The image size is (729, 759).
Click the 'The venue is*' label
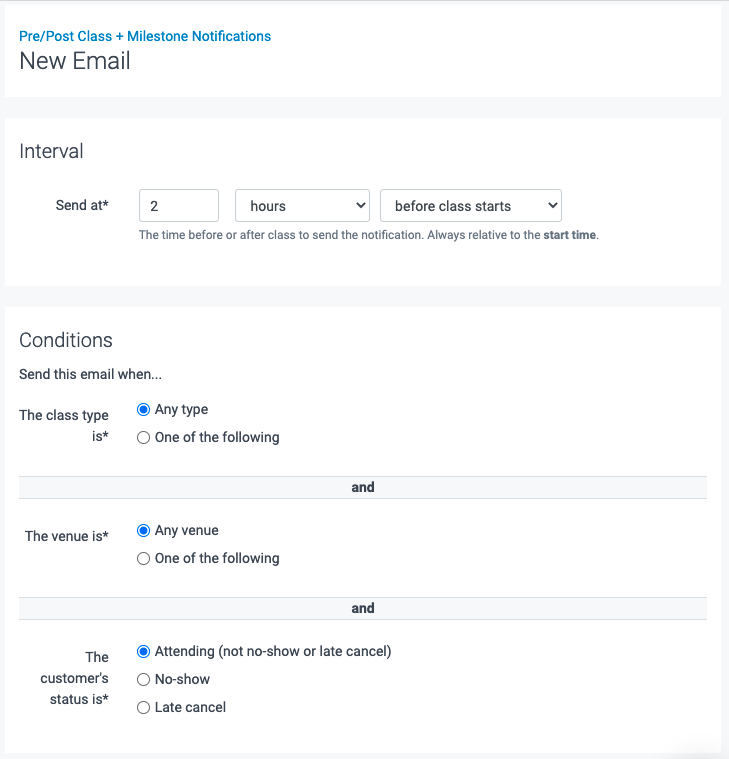point(67,536)
